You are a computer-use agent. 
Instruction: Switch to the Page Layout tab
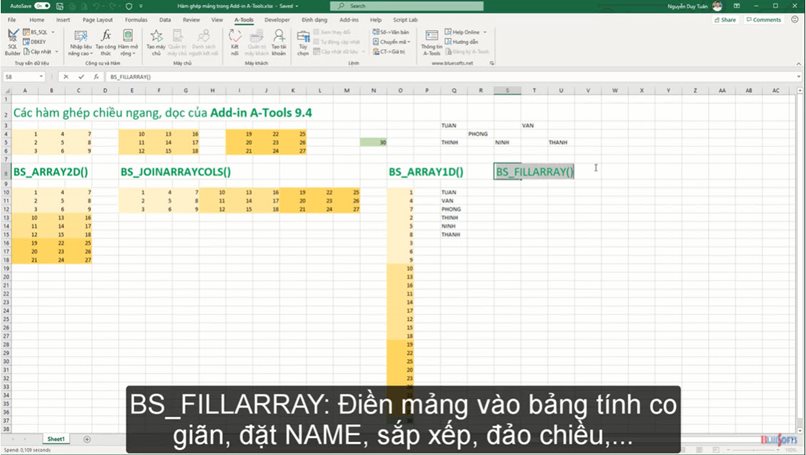[98, 20]
